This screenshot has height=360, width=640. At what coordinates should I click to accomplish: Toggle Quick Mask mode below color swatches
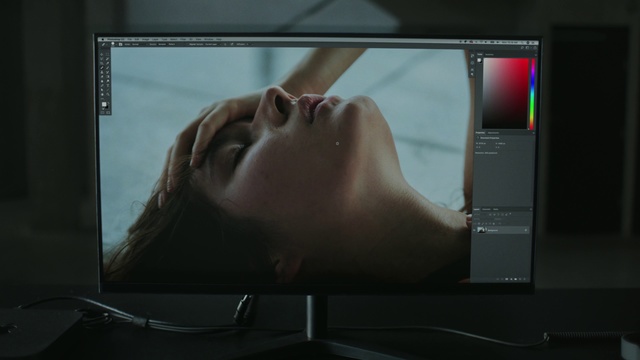[102, 113]
